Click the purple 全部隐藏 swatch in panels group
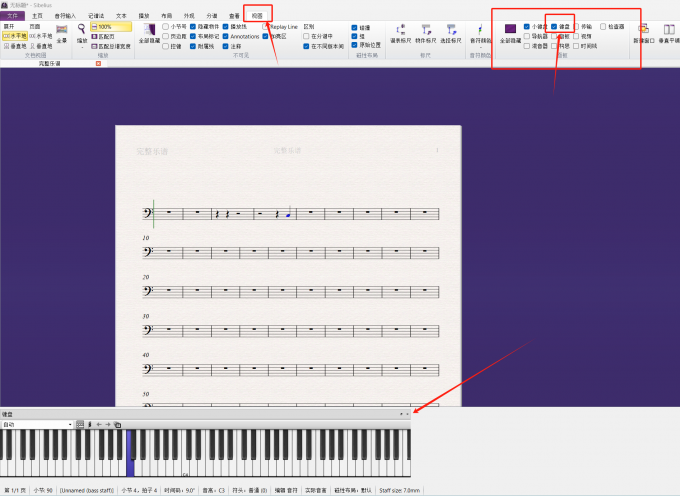 (x=510, y=30)
